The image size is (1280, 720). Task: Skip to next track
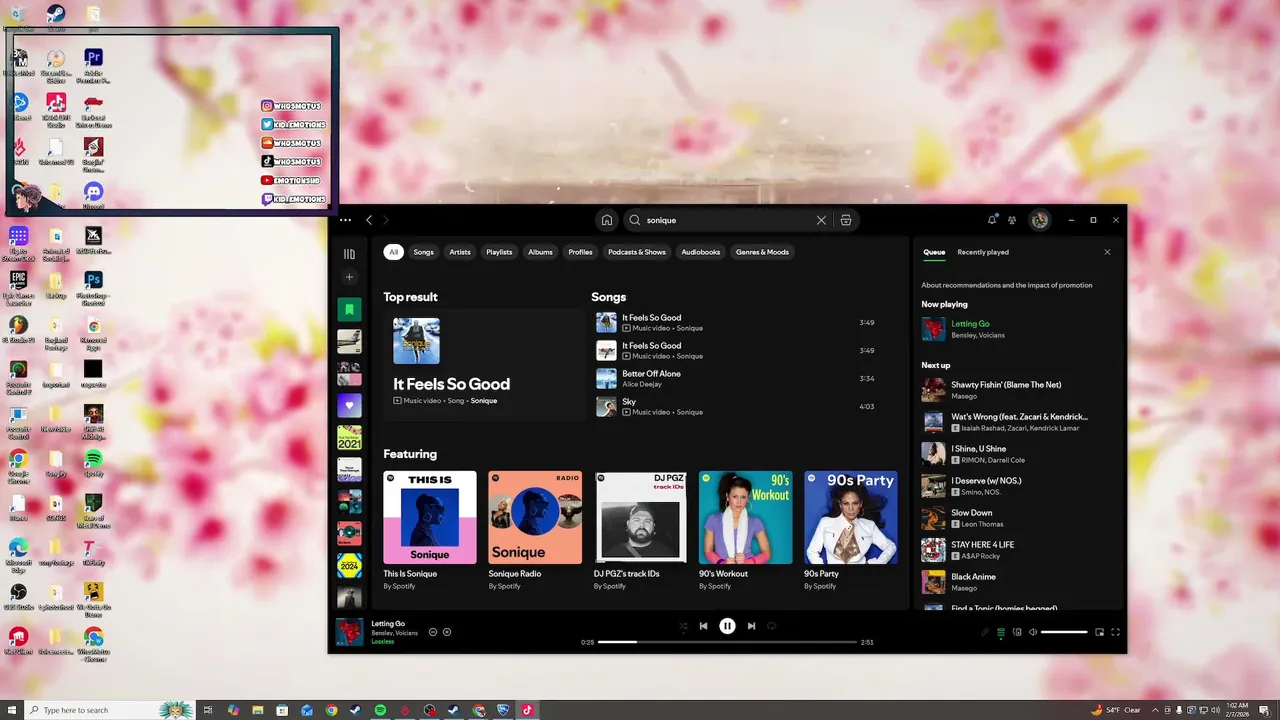751,626
